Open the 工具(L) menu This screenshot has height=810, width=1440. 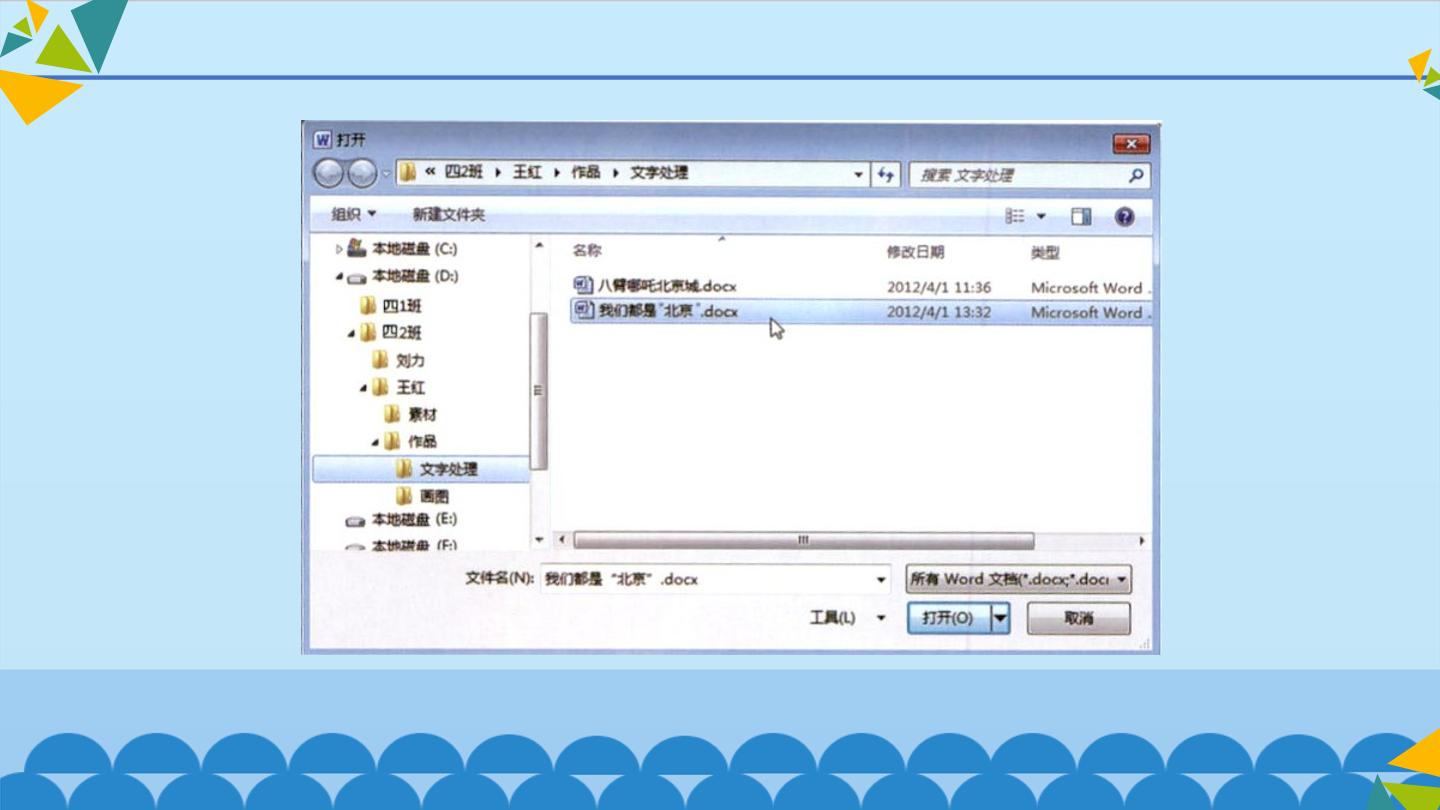tap(847, 618)
